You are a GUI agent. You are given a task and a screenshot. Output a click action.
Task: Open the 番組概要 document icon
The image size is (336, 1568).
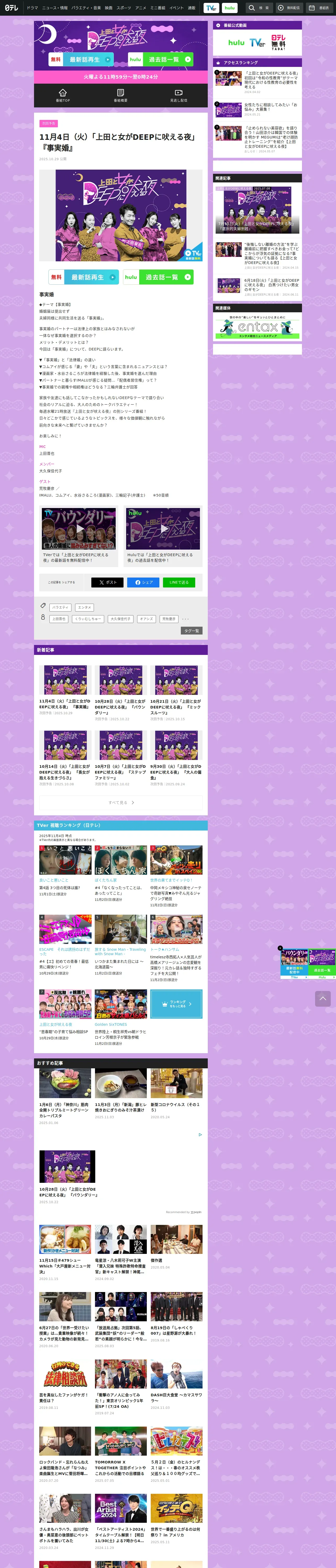point(121,95)
